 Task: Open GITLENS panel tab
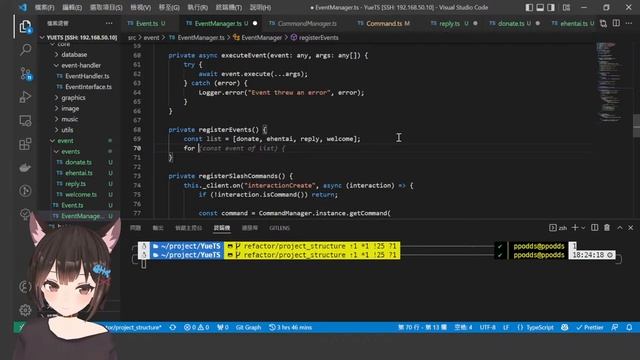coord(280,228)
